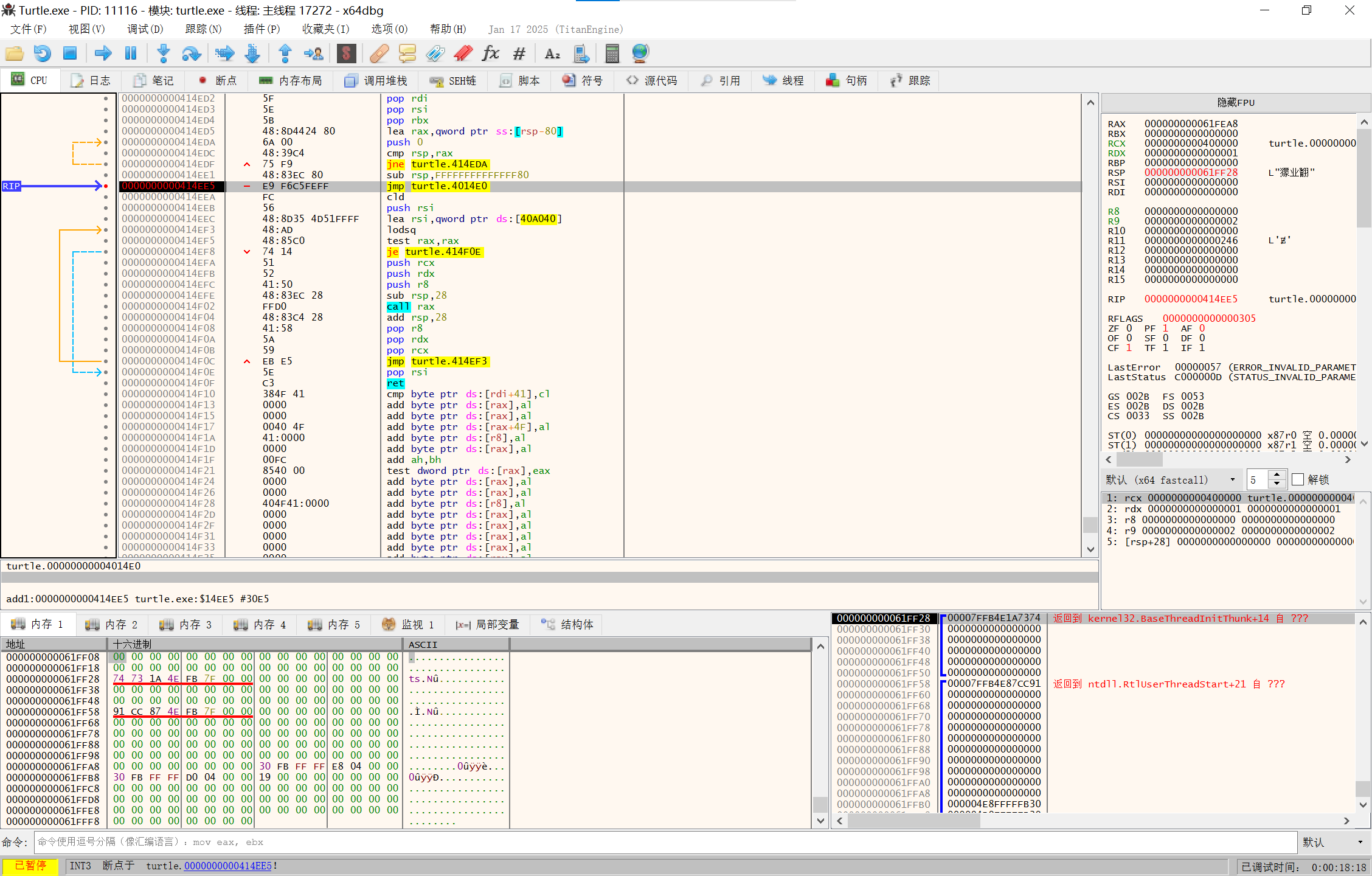1372x876 pixels.
Task: Open file with the folder toolbar icon
Action: [14, 54]
